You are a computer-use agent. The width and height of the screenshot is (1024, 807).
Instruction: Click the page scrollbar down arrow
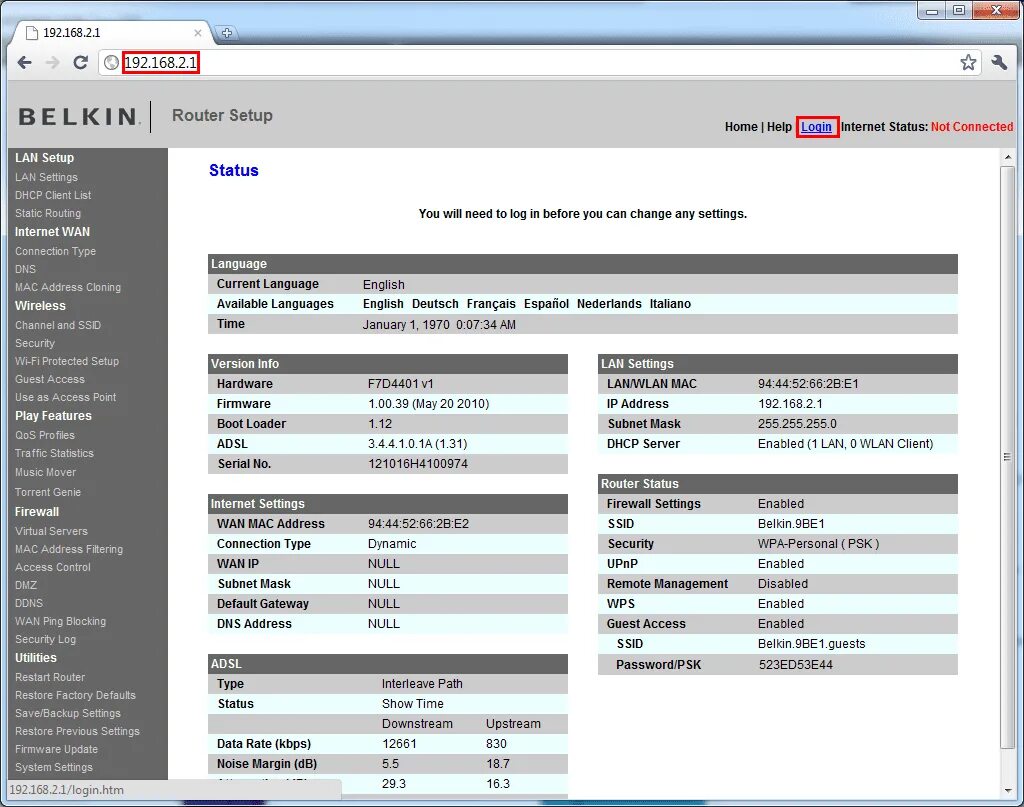coord(1008,791)
